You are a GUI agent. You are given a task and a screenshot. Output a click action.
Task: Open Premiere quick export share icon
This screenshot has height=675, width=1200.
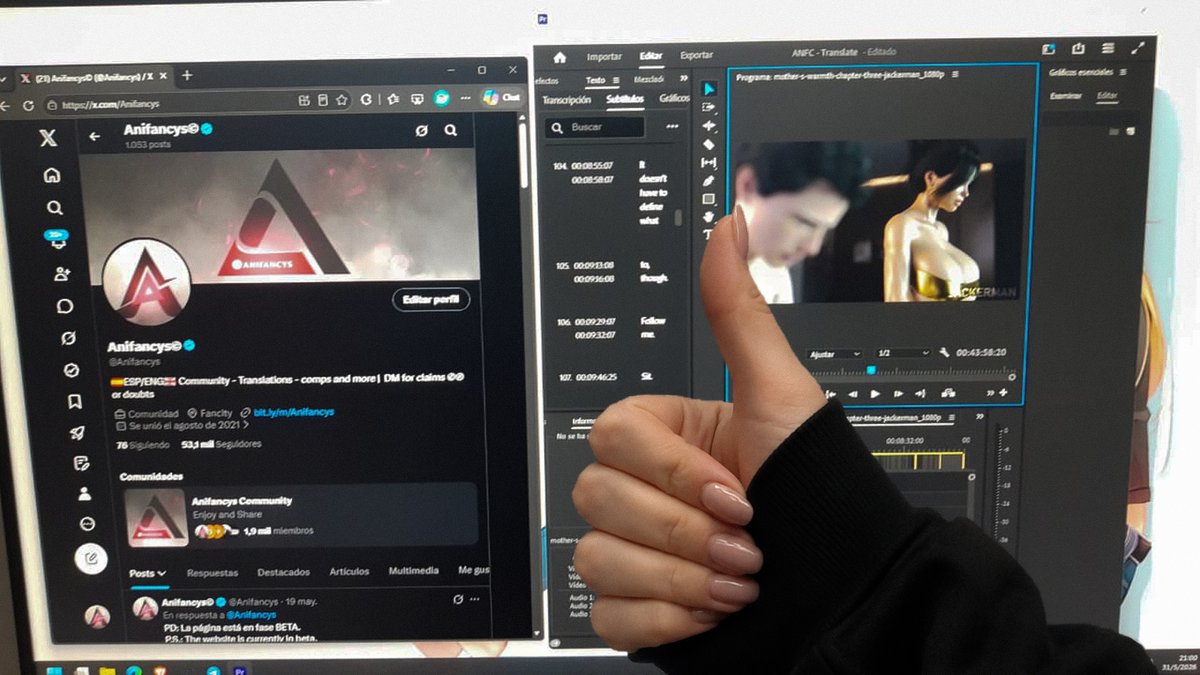pos(1078,48)
